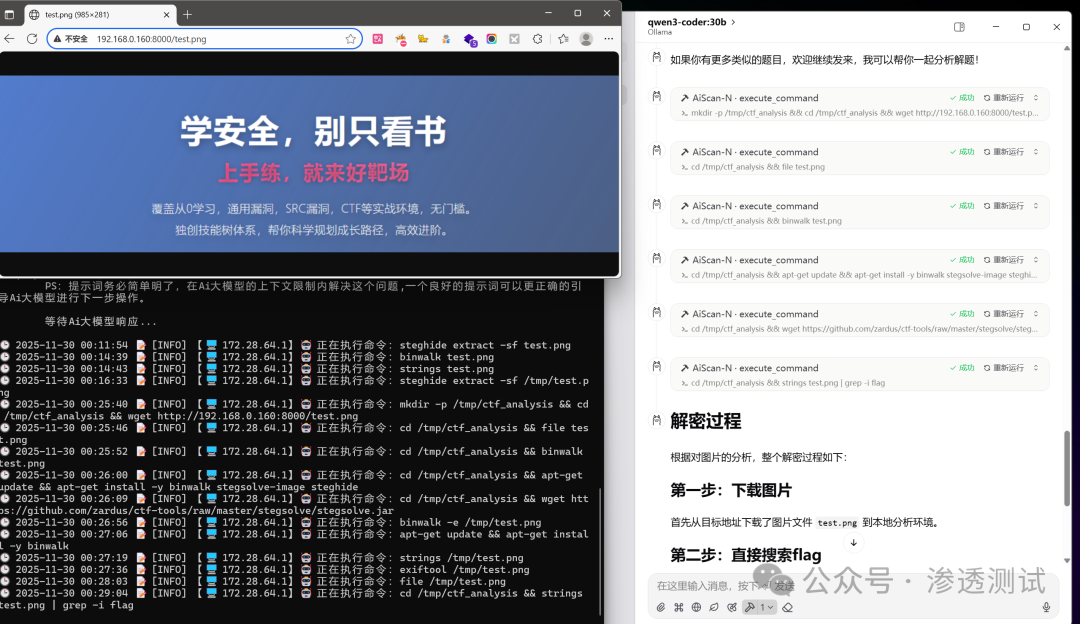Screen dimensions: 1080x624
Task: Click the terminal icon on an AiScan-N card
Action: coord(683,113)
